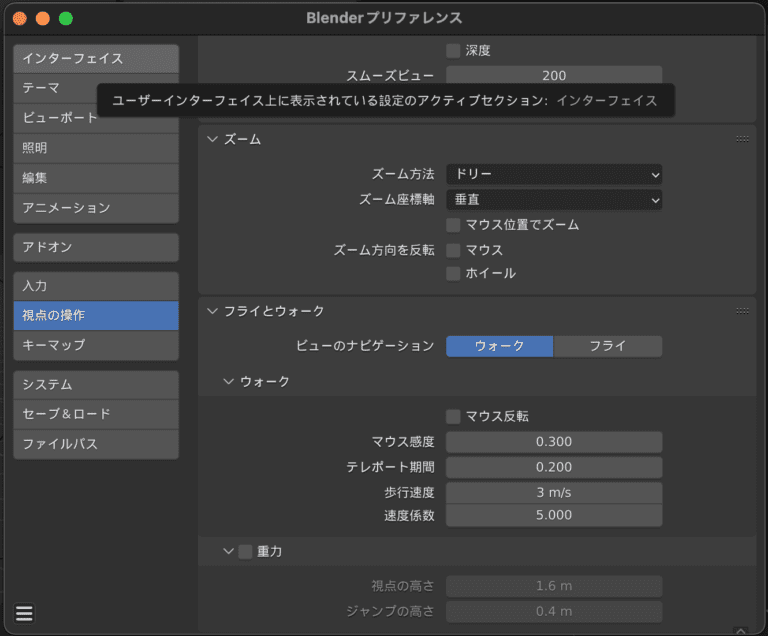Open the 入力 section
The image size is (768, 636).
pos(96,286)
